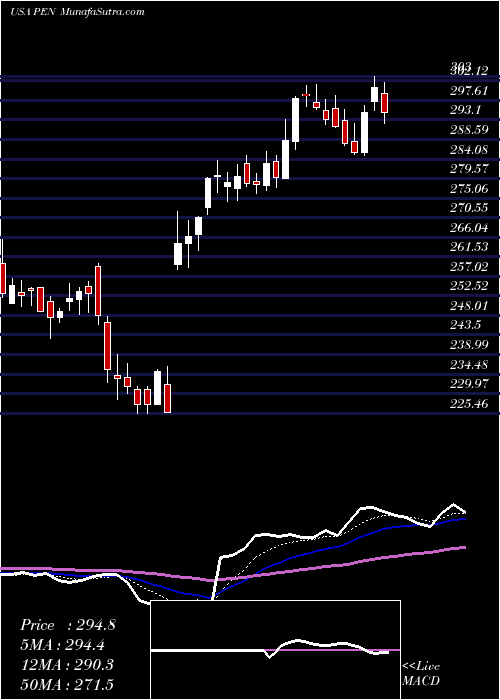Screen dimensions: 500x700
Task: Click the 243.5 price axis label
Action: point(468,325)
